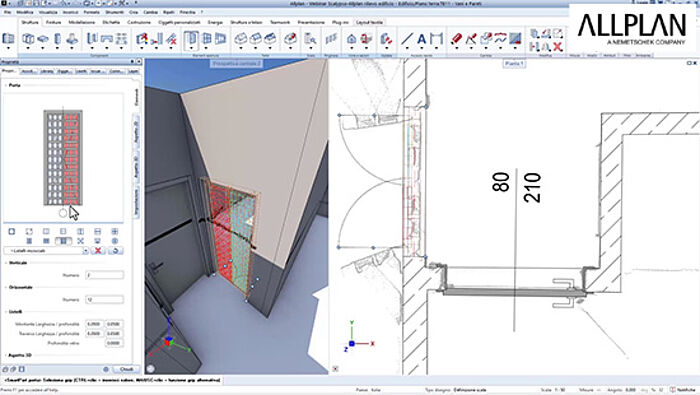Click the red X delete icon in ribbon
This screenshot has width=700, height=395.
(x=557, y=46)
